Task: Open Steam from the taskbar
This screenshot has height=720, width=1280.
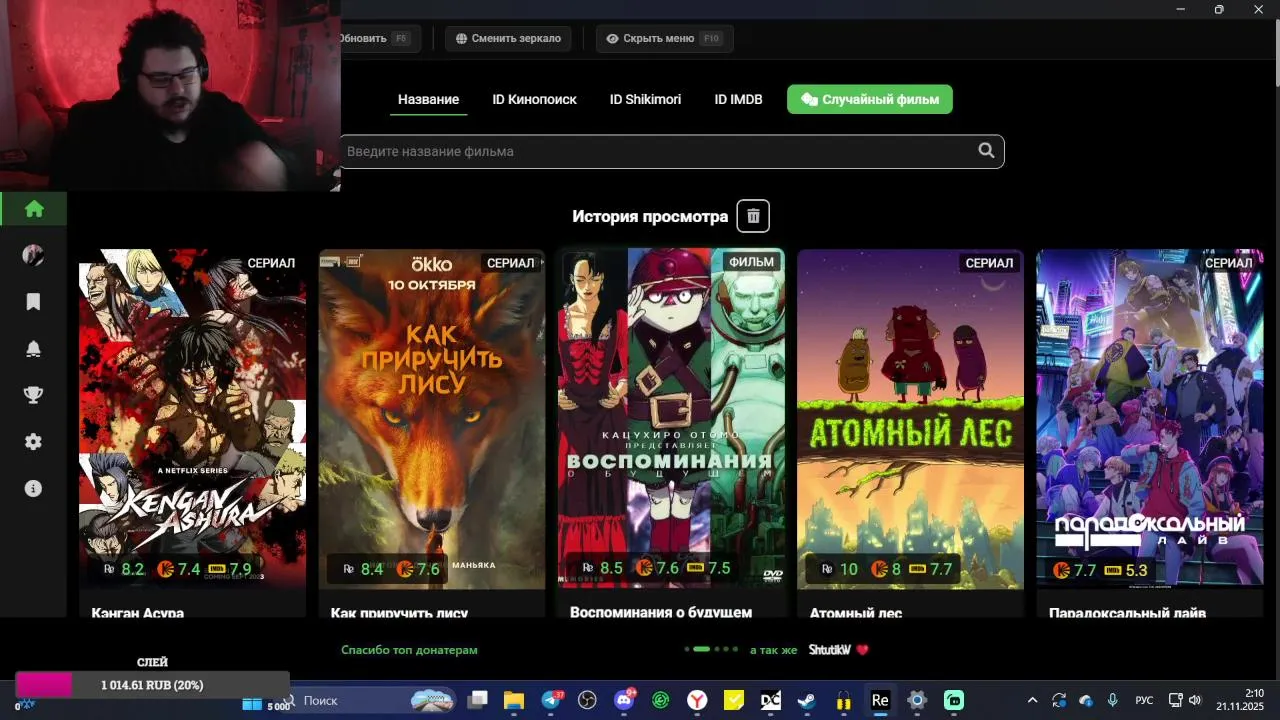Action: (x=806, y=700)
